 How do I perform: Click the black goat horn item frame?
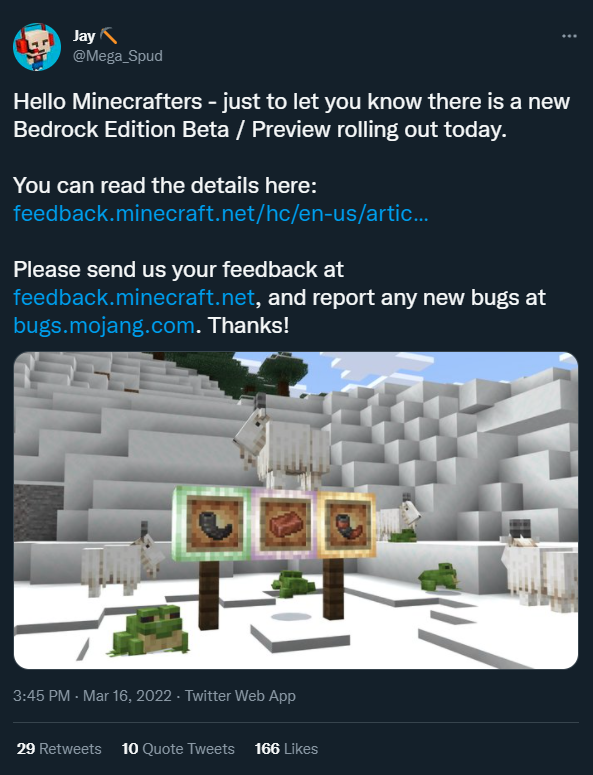pos(212,524)
